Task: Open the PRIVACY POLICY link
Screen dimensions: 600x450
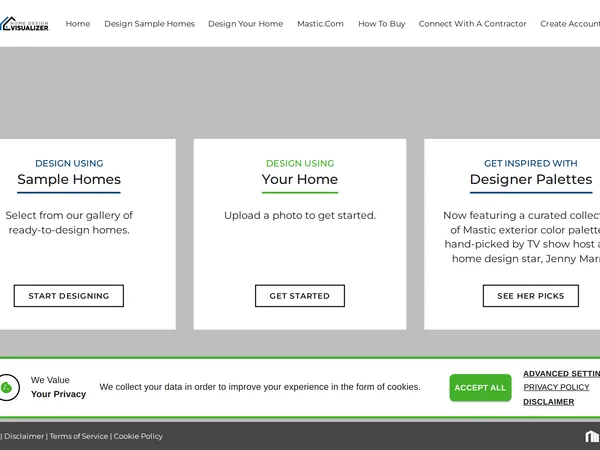Action: (x=556, y=387)
